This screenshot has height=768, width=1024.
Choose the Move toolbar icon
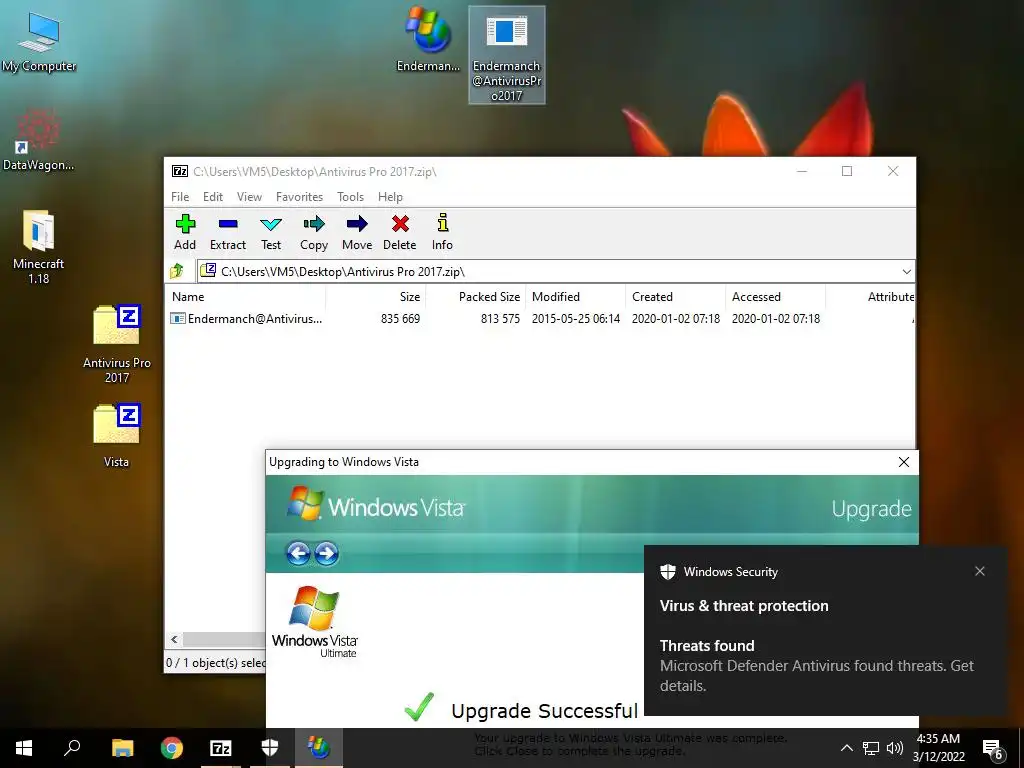(357, 232)
